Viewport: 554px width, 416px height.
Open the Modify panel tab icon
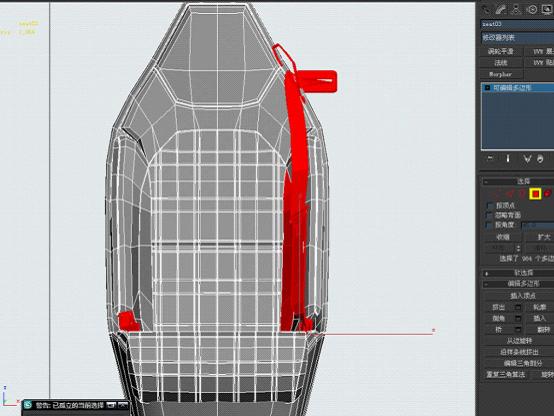tap(500, 10)
